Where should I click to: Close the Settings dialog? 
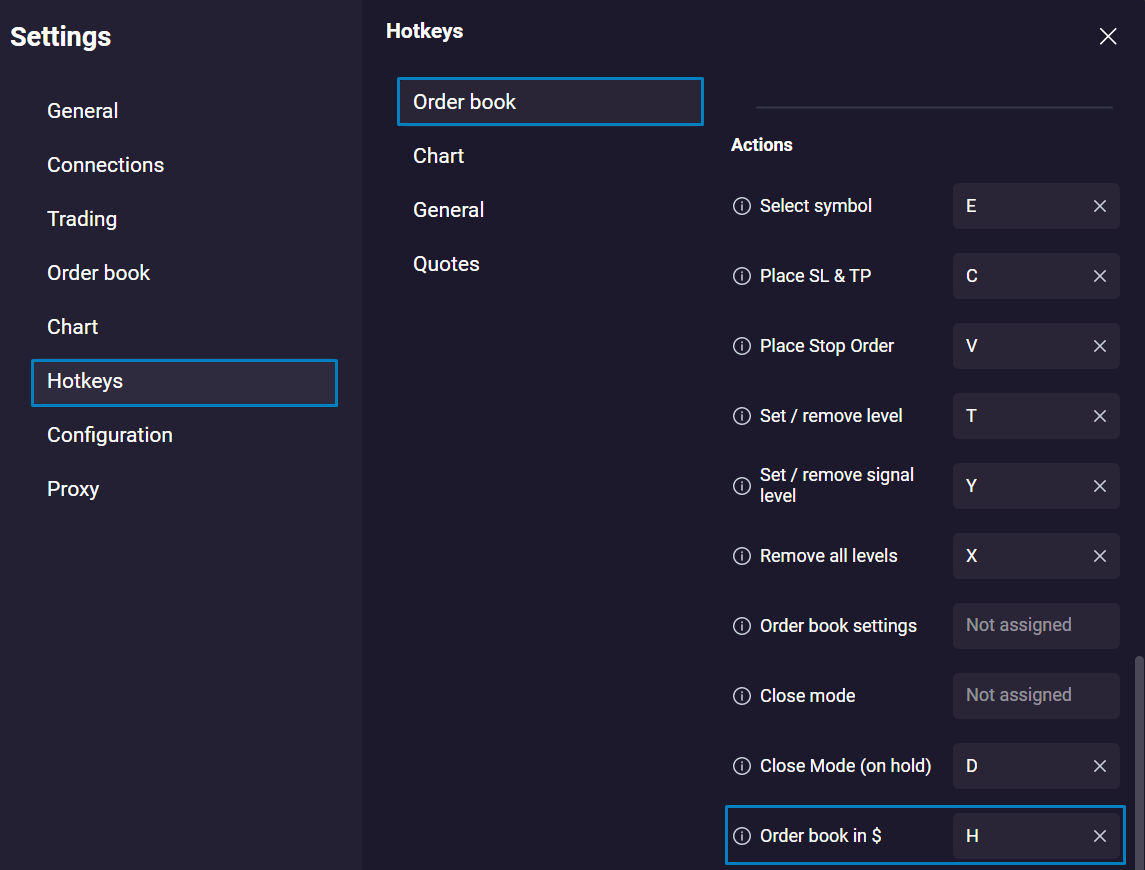[x=1108, y=37]
